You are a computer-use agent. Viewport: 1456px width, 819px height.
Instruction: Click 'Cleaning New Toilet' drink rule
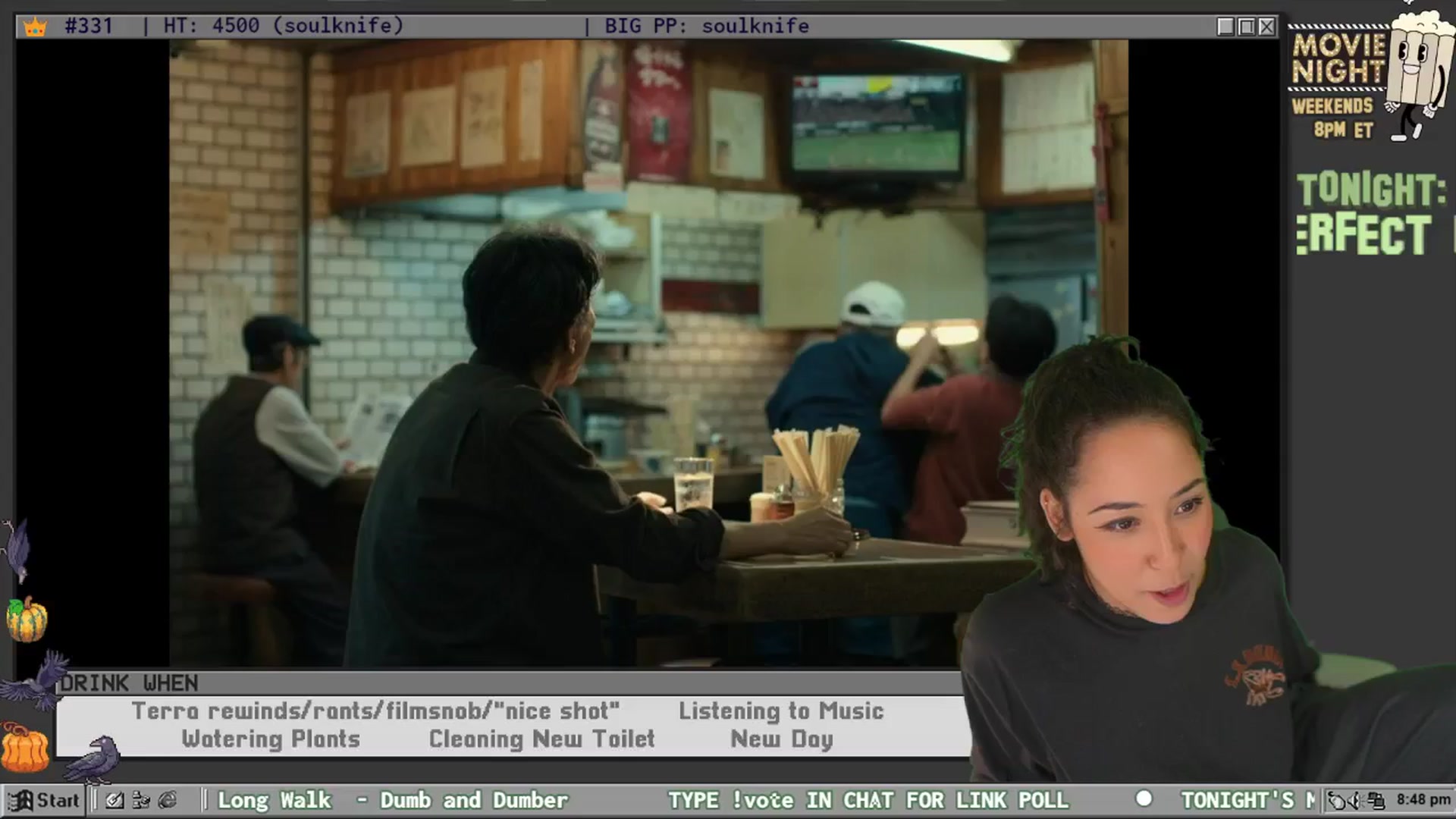pyautogui.click(x=541, y=739)
